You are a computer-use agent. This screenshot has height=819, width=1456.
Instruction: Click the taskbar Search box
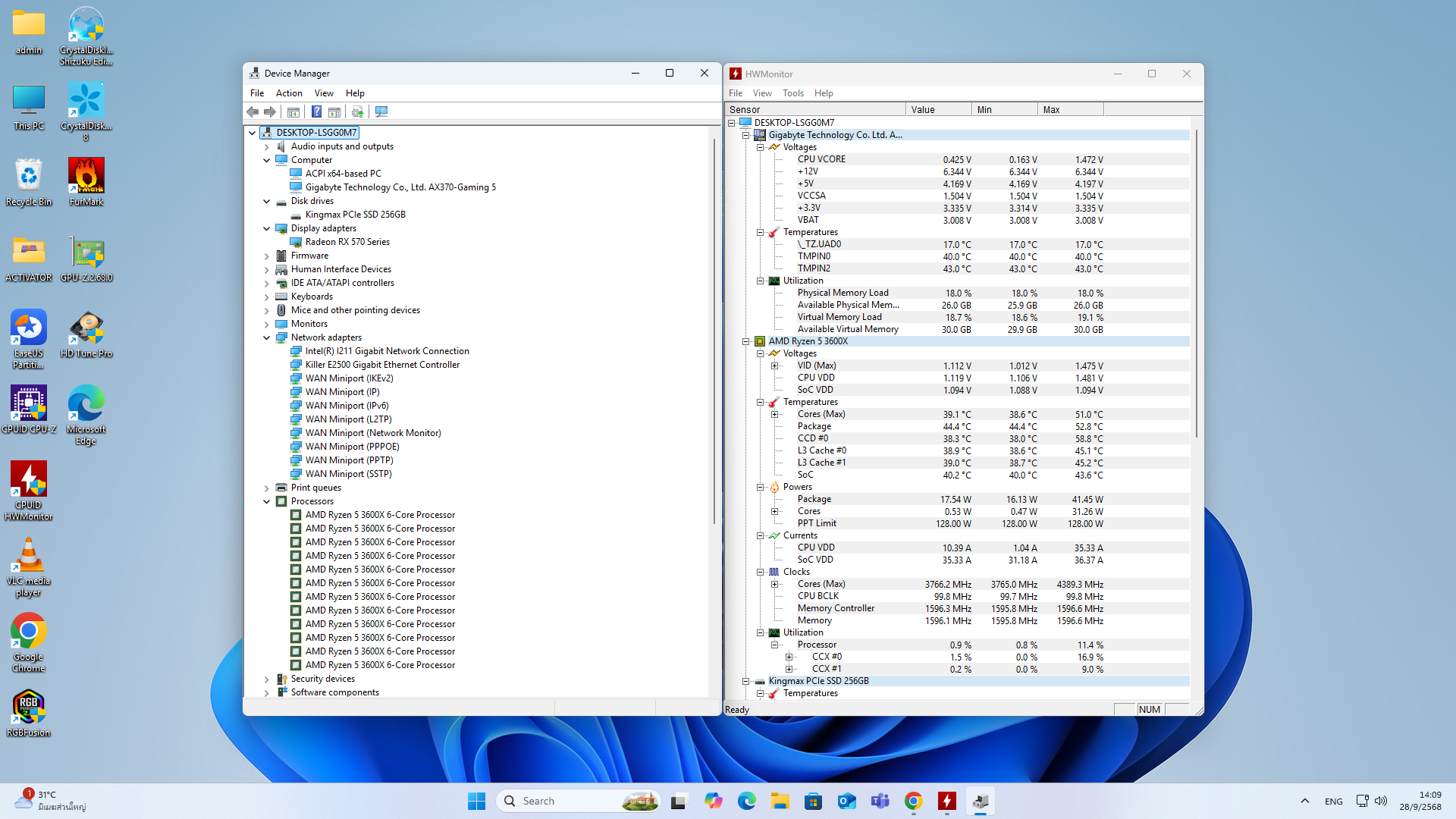point(578,801)
